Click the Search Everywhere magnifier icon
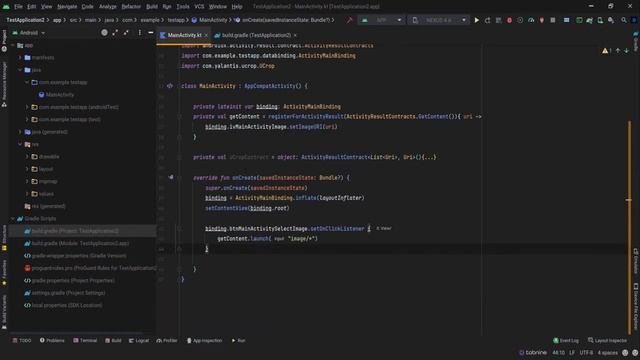This screenshot has width=640, height=360. coord(624,20)
